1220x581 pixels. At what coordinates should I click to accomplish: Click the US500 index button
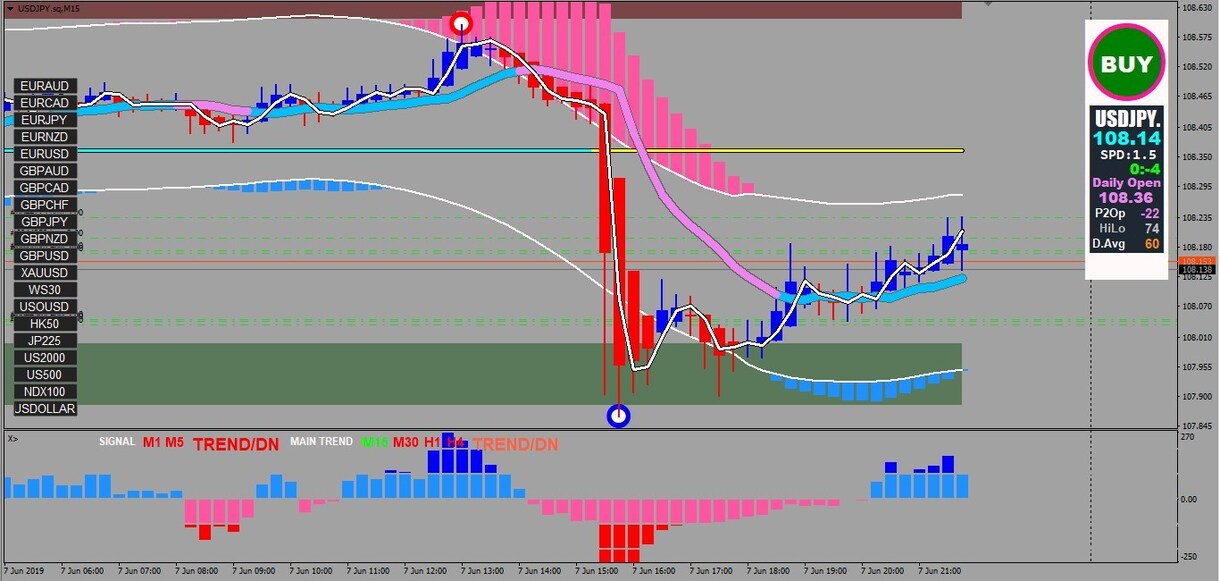click(x=45, y=375)
